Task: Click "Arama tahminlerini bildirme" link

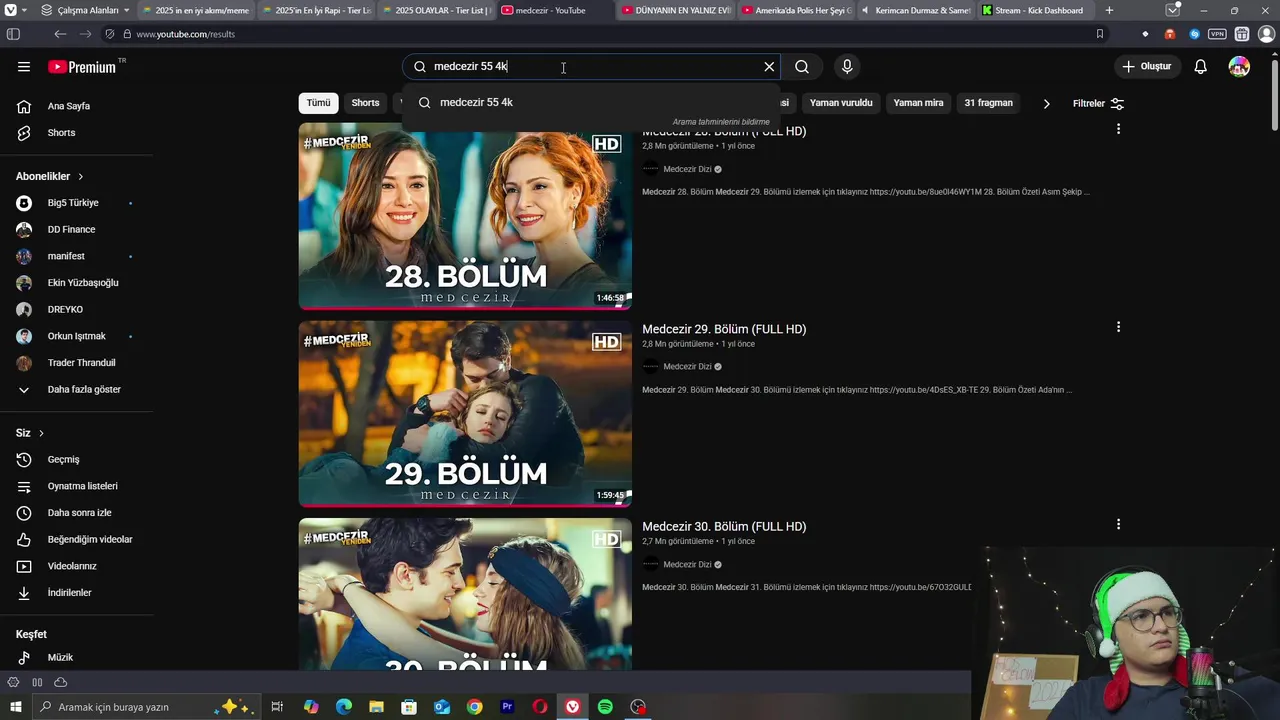Action: 721,122
